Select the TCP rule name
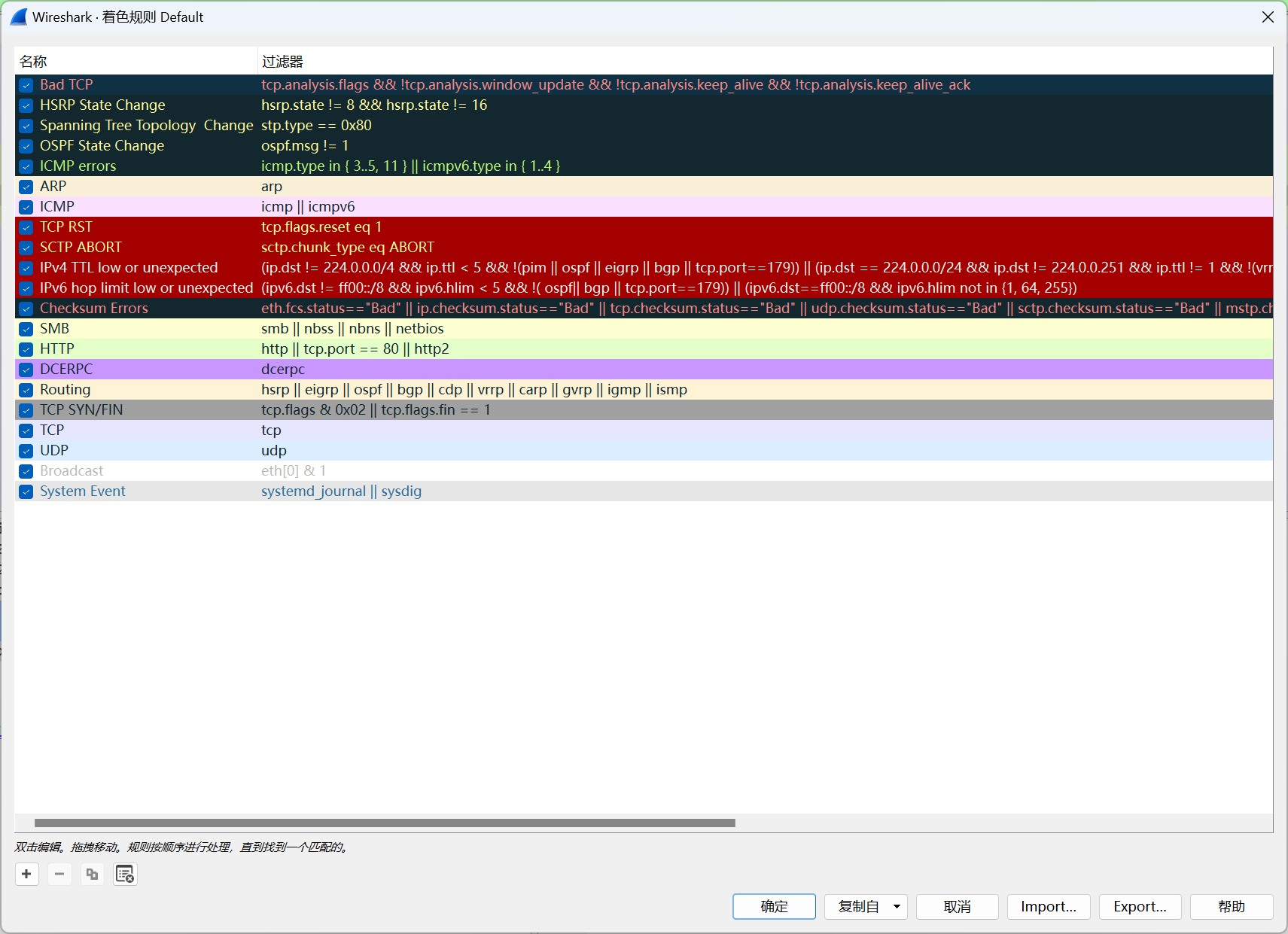This screenshot has height=934, width=1288. pyautogui.click(x=52, y=430)
